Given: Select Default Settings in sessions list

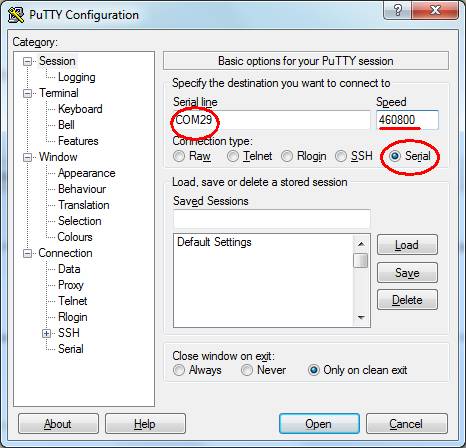Looking at the screenshot, I should (x=214, y=242).
